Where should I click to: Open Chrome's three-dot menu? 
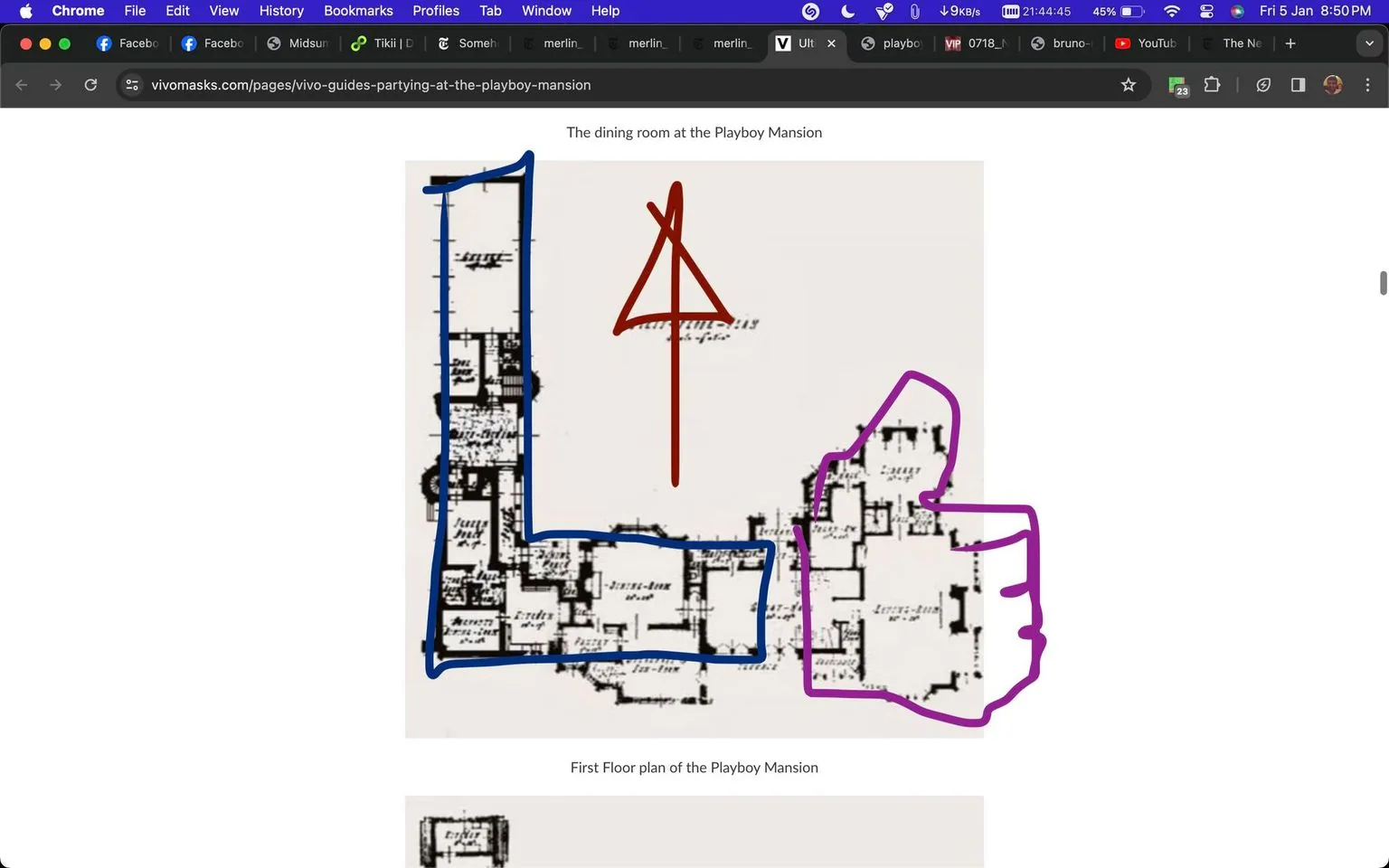tap(1368, 84)
